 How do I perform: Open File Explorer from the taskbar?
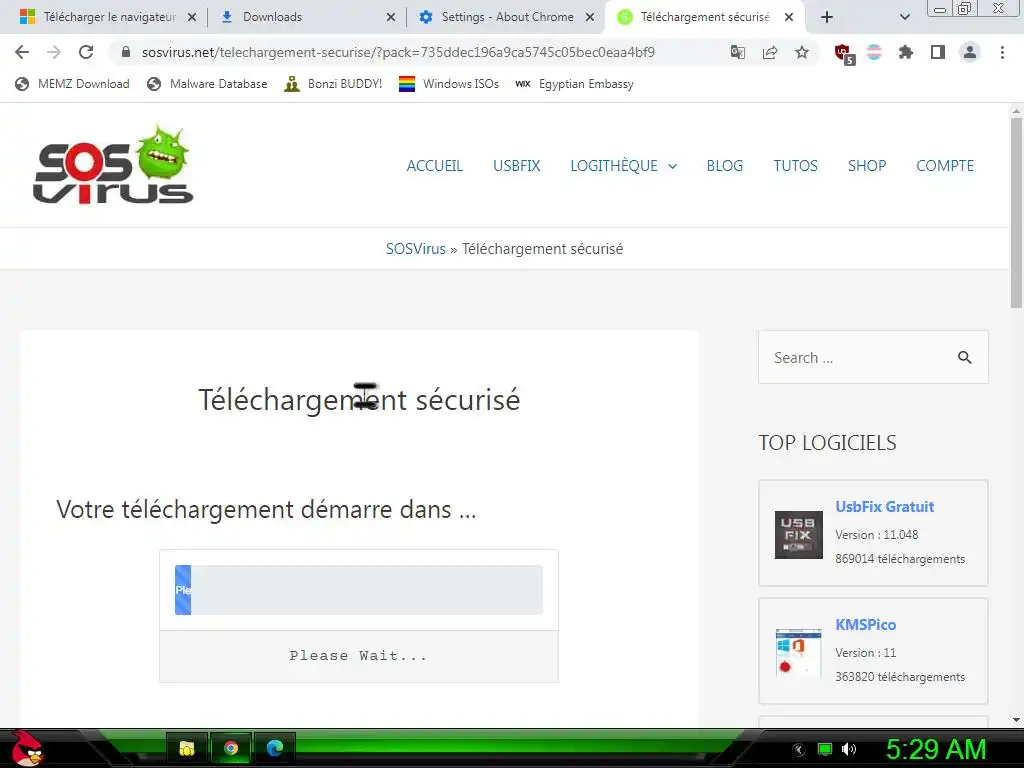click(187, 748)
